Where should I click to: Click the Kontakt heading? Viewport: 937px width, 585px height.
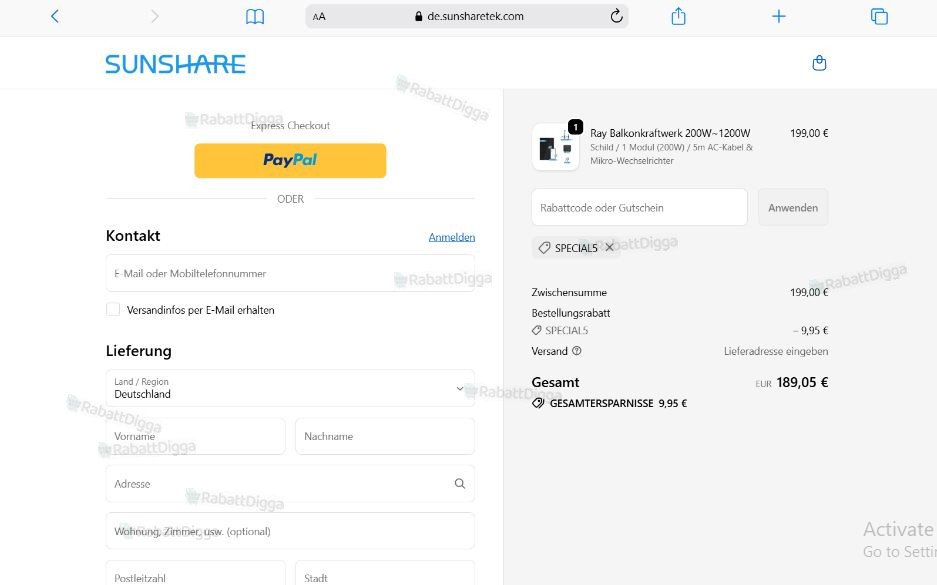click(x=133, y=235)
